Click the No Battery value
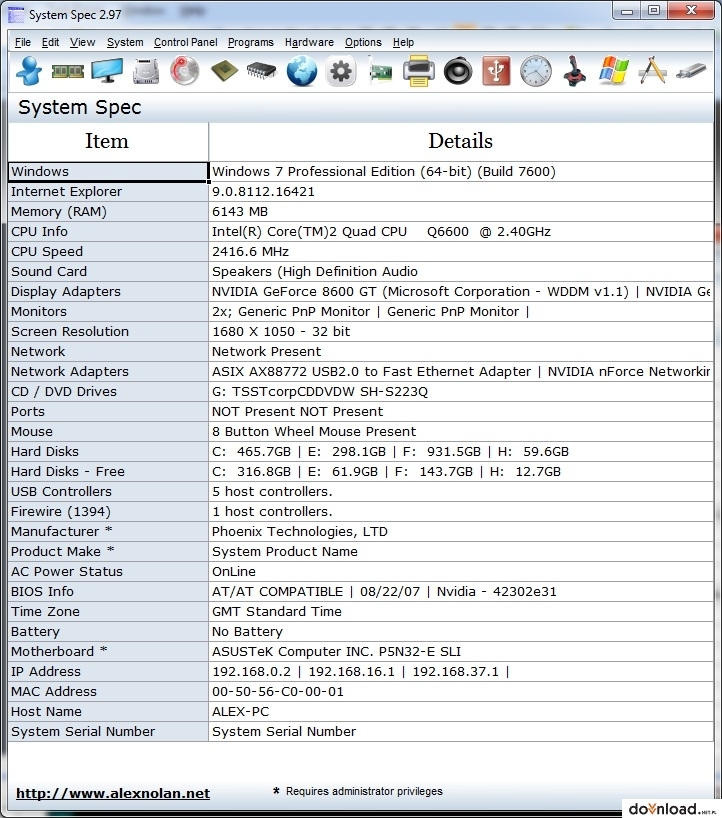The width and height of the screenshot is (722, 818). [247, 632]
